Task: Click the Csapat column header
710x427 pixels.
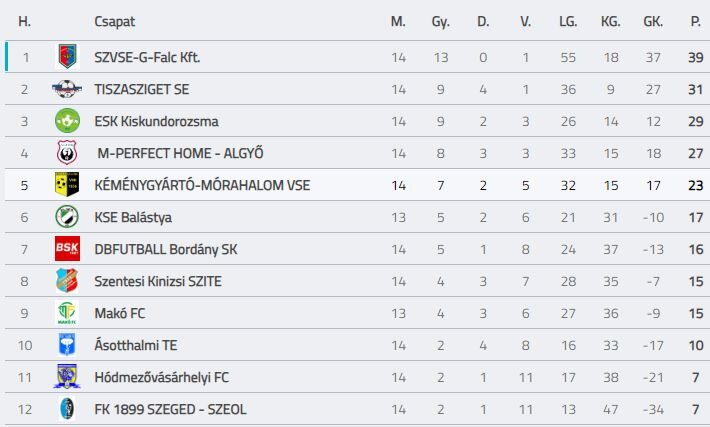Action: pos(115,22)
